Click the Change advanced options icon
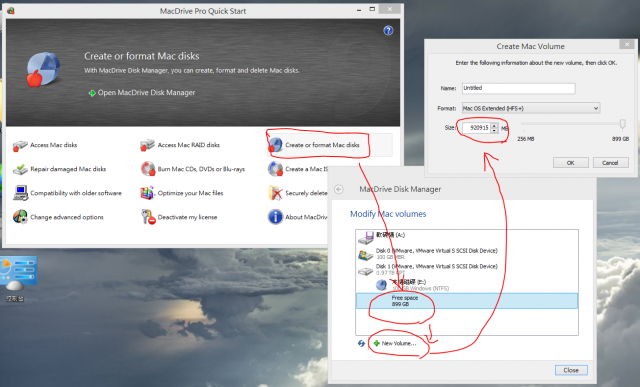This screenshot has width=640, height=387. [x=20, y=217]
